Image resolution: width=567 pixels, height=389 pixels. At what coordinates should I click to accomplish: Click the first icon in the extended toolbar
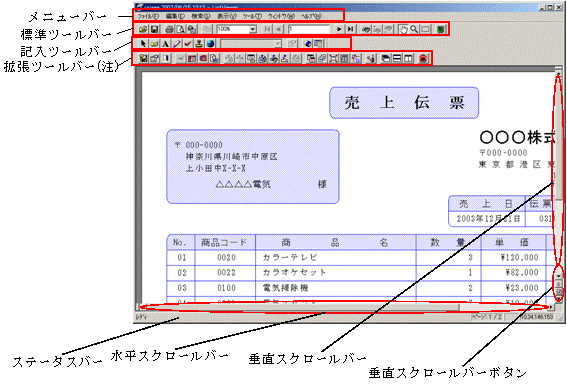point(144,58)
